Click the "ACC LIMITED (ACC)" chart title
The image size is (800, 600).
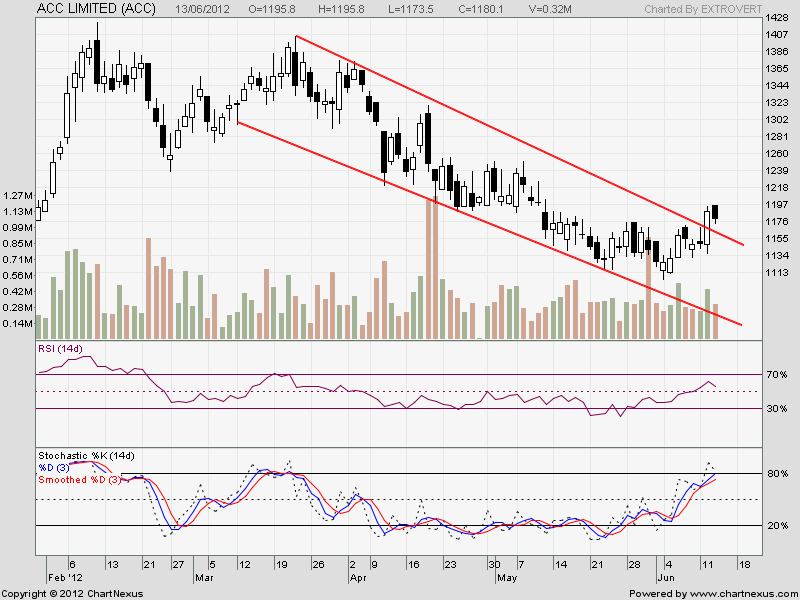(x=94, y=8)
